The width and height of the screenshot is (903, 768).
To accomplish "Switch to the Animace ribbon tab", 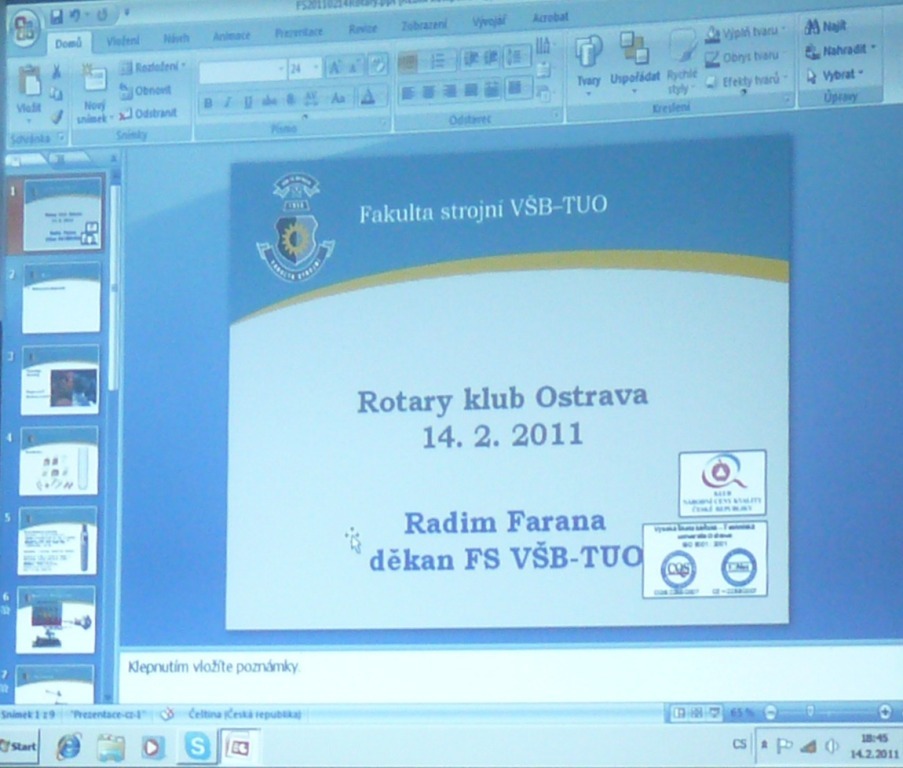I will pos(231,37).
